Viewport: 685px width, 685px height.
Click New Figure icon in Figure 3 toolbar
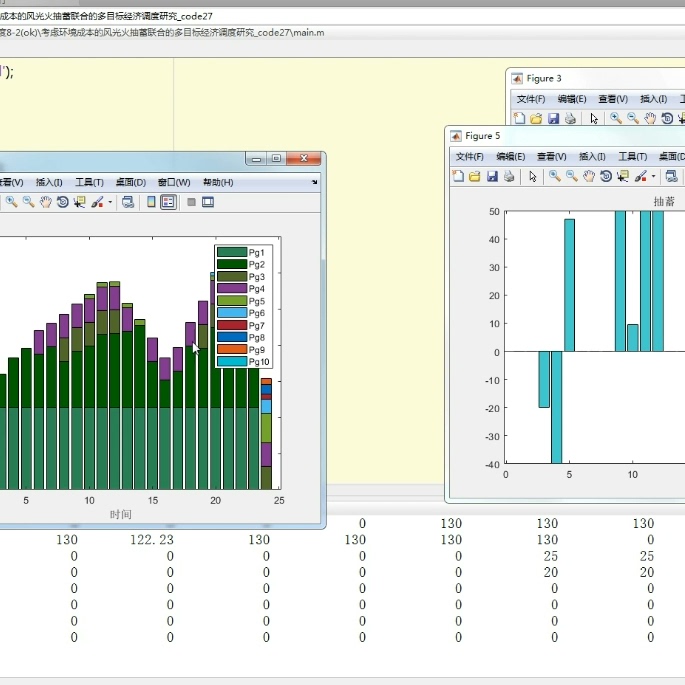pyautogui.click(x=519, y=118)
